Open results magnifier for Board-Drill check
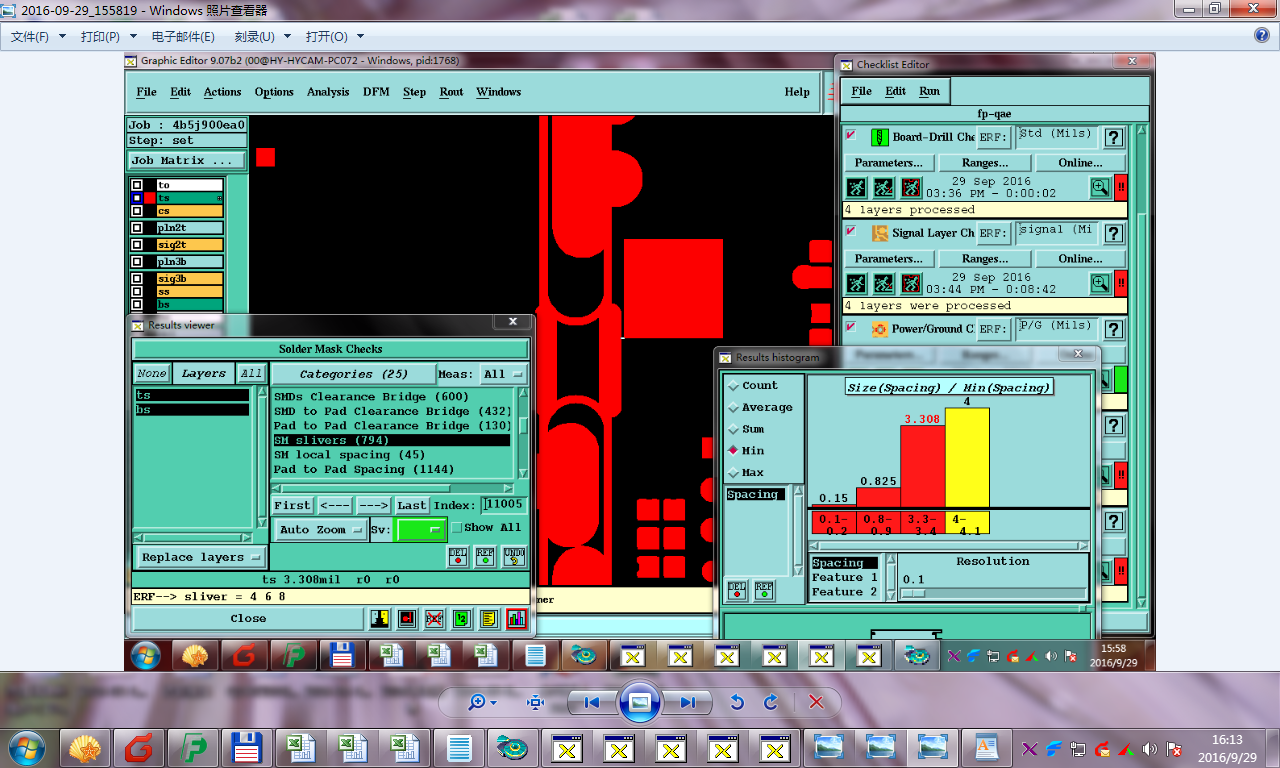 point(1100,187)
